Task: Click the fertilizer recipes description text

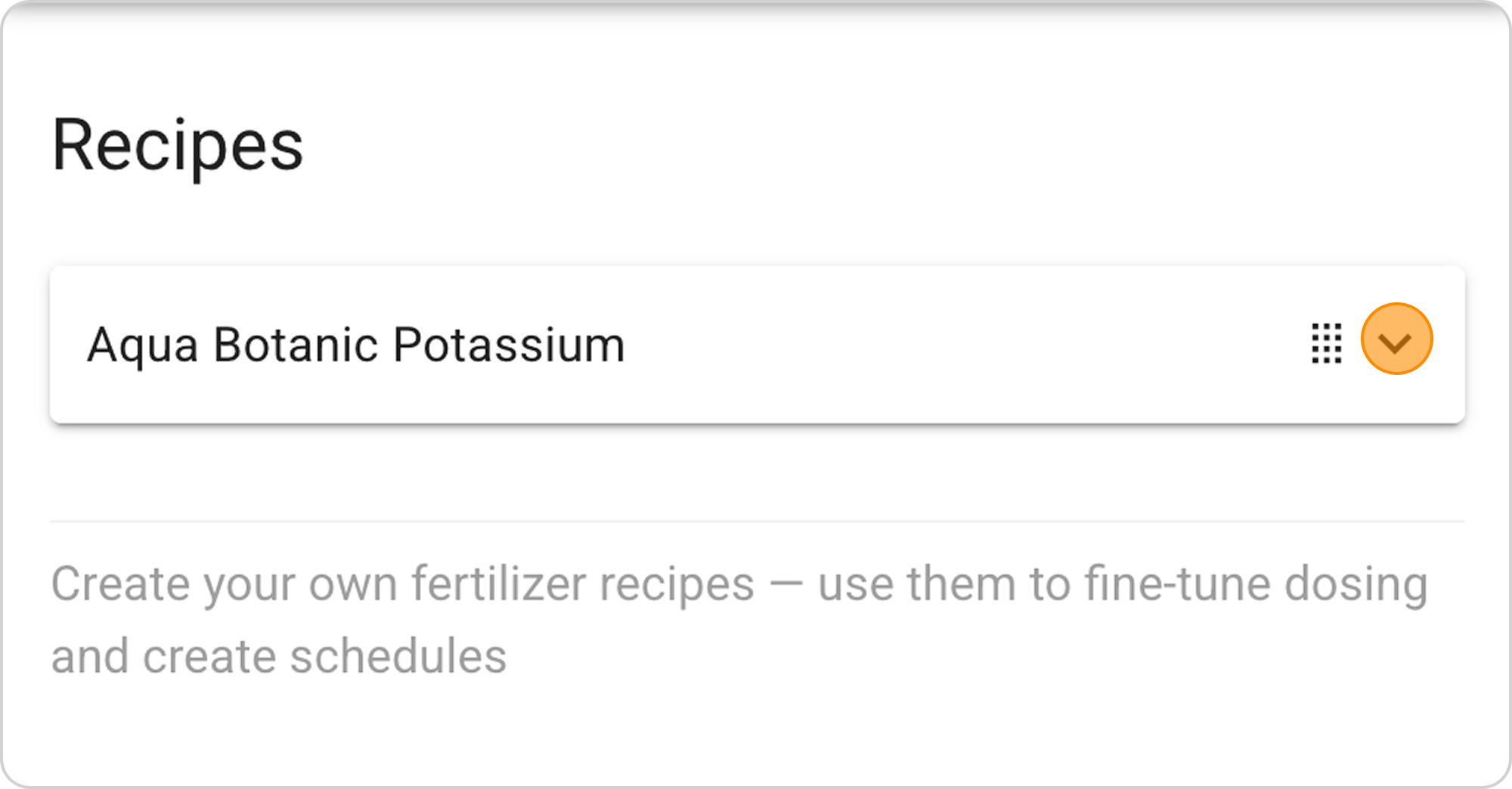Action: (739, 618)
